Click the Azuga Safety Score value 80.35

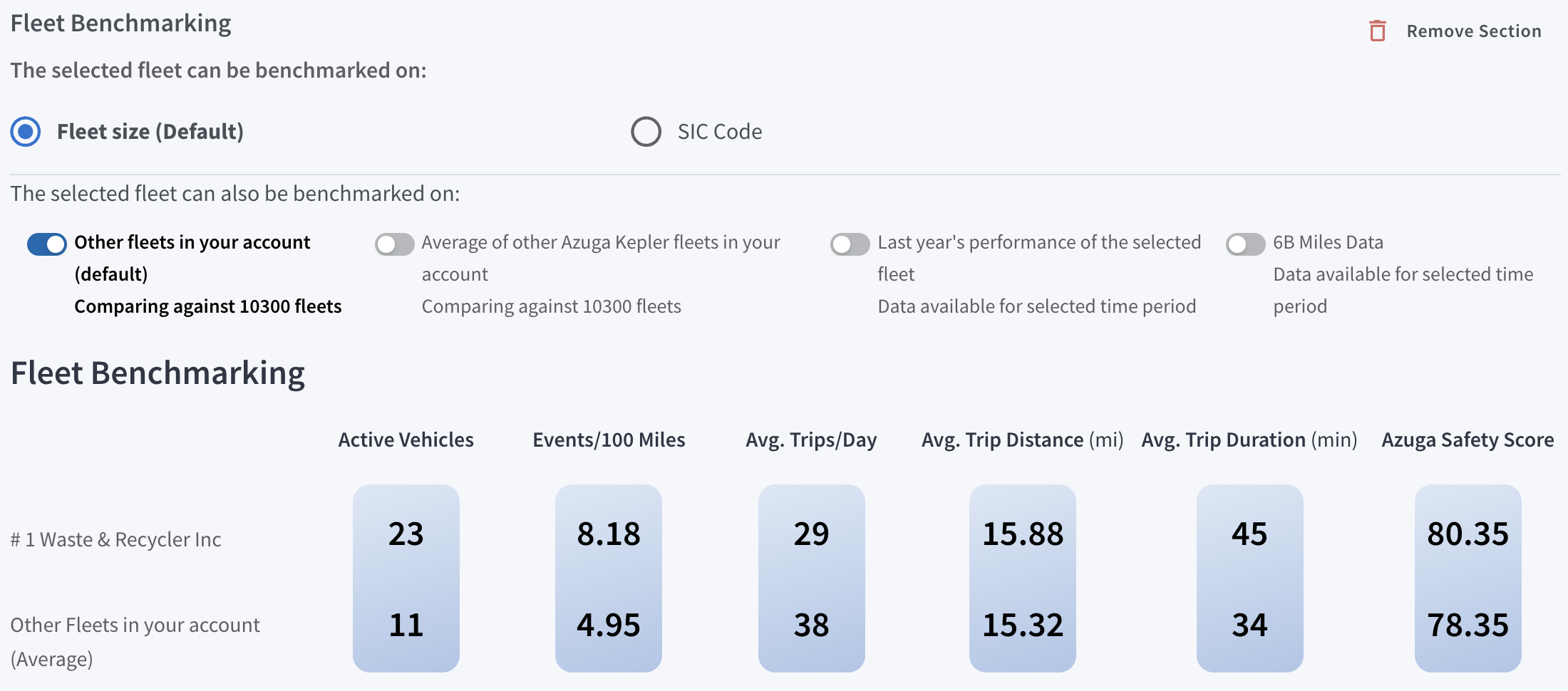click(x=1468, y=534)
